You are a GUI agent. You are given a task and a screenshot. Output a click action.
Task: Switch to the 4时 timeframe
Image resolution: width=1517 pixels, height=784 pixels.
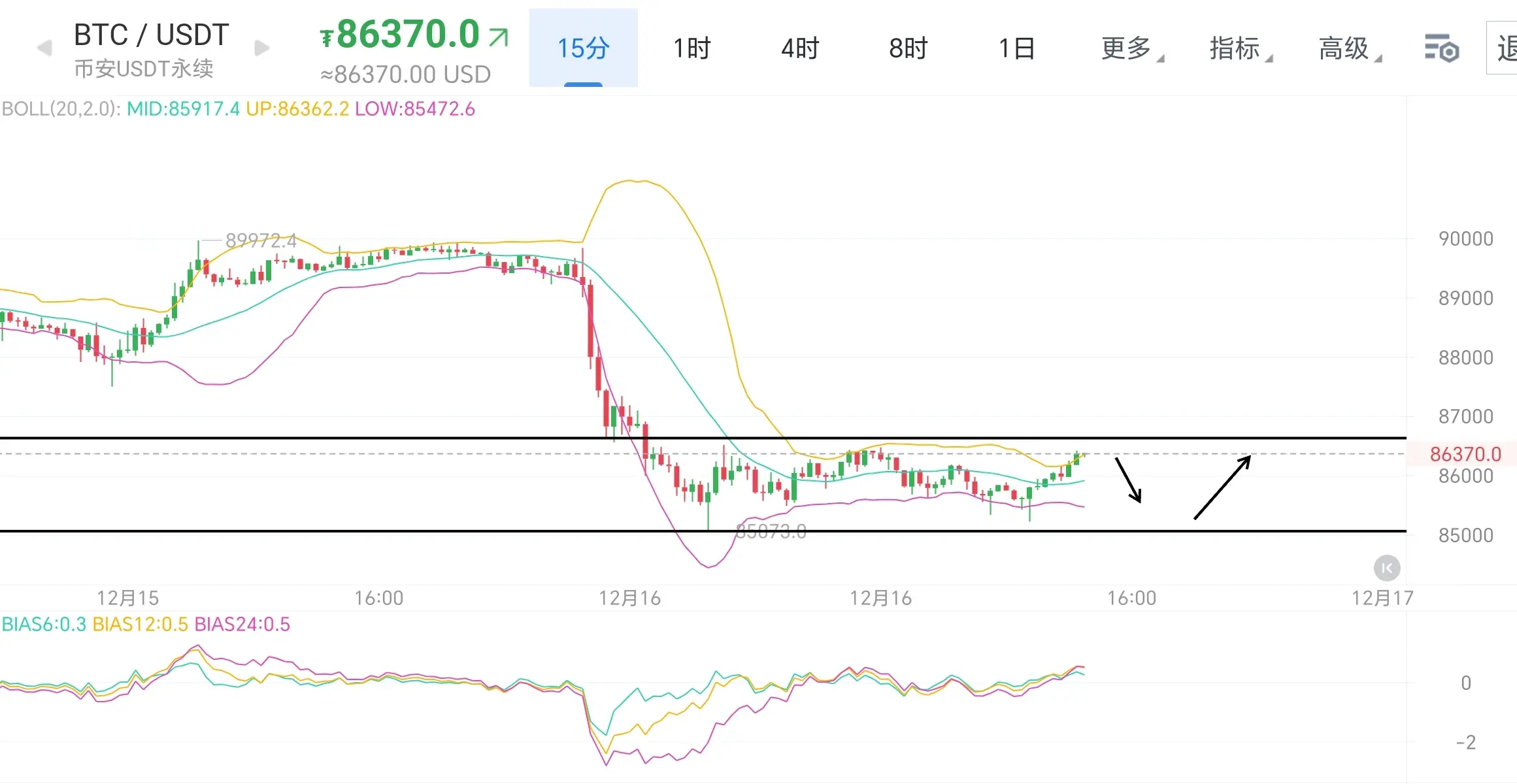[x=800, y=48]
